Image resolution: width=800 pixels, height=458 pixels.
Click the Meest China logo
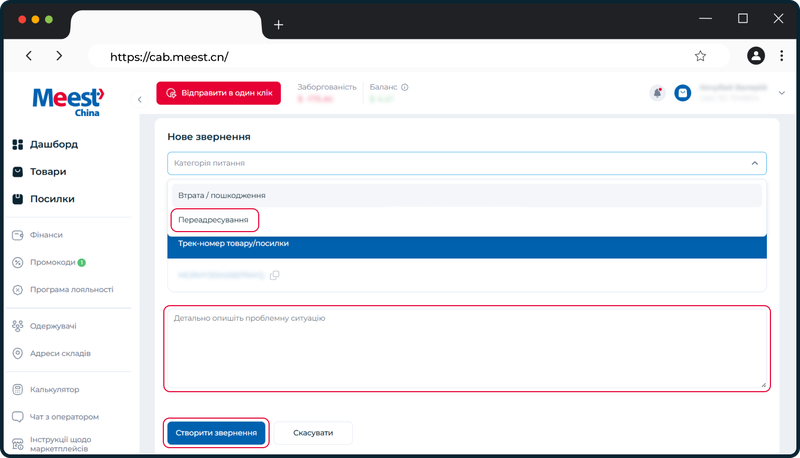point(68,102)
